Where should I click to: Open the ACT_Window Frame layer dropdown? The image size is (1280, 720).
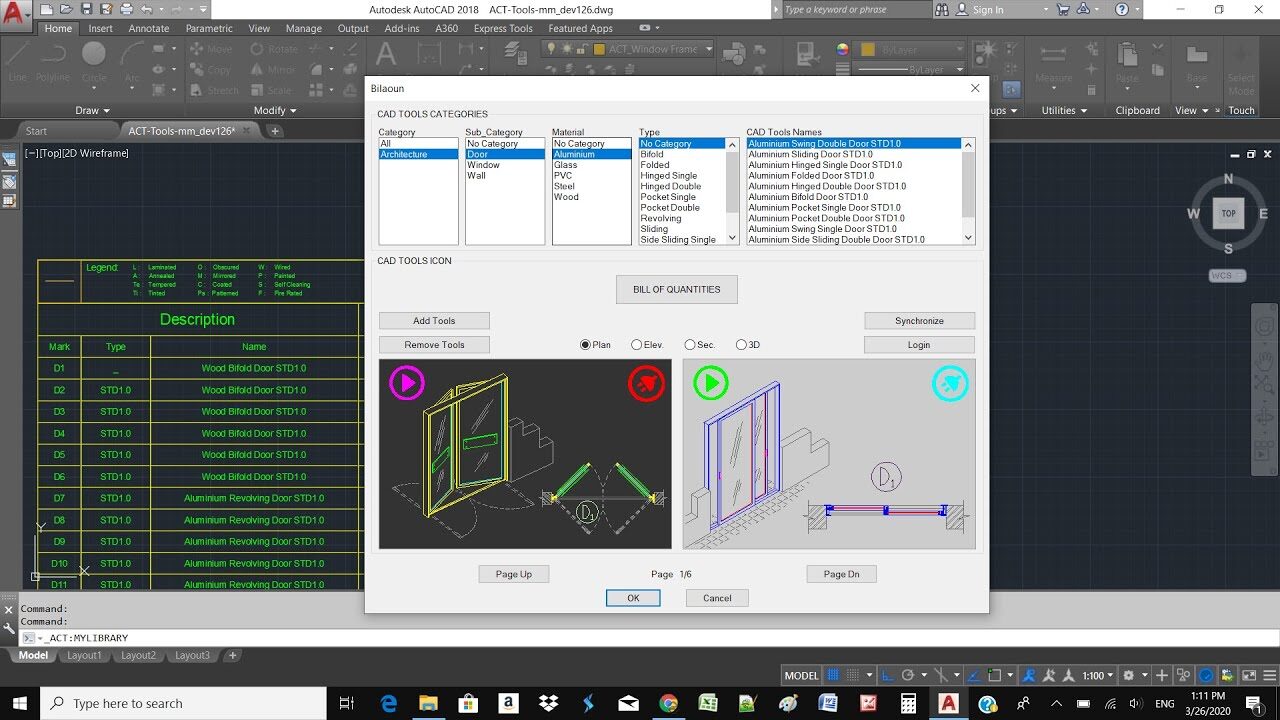[709, 49]
